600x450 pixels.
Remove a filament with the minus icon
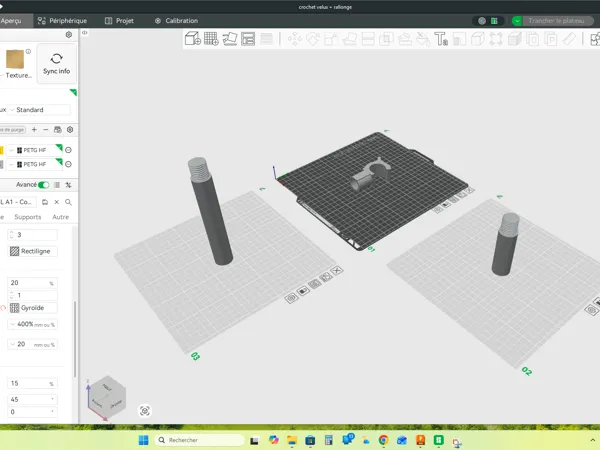46,130
